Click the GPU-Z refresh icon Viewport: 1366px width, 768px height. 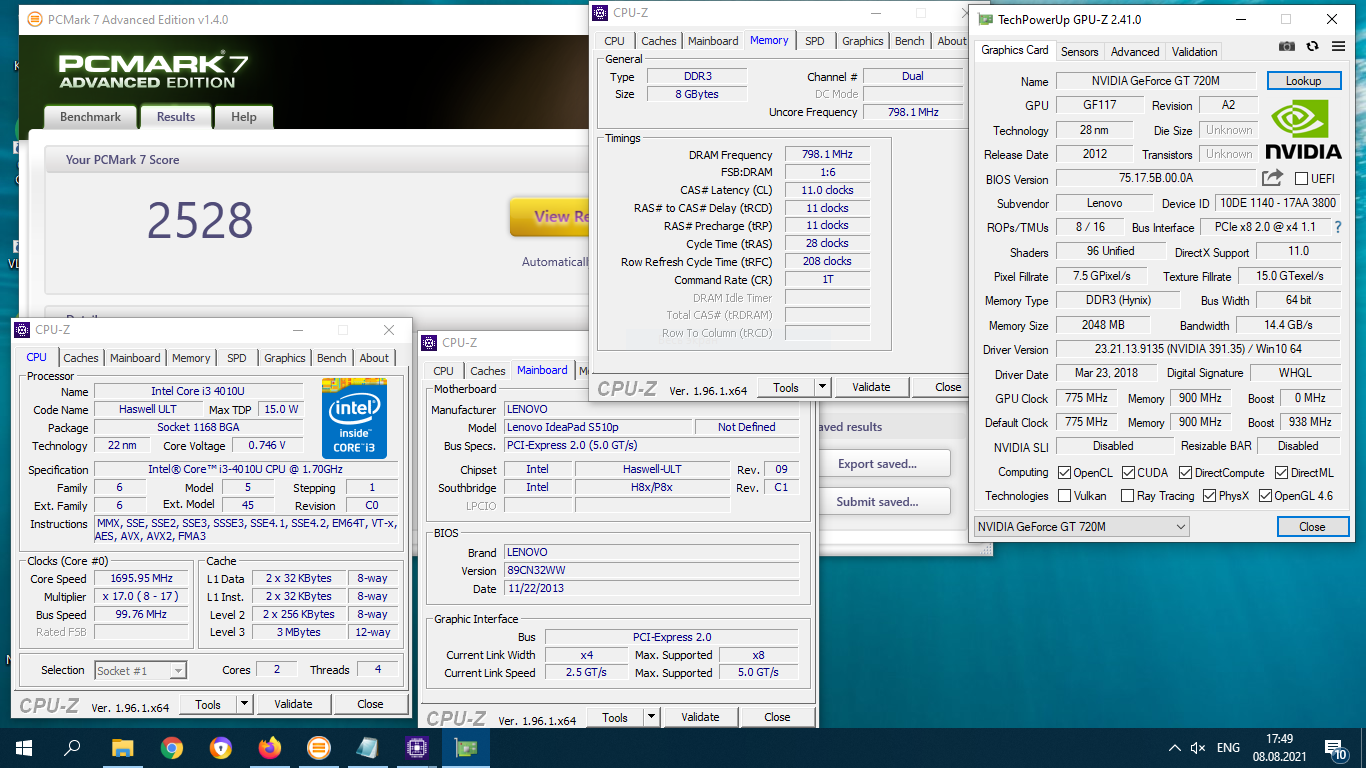point(1312,47)
